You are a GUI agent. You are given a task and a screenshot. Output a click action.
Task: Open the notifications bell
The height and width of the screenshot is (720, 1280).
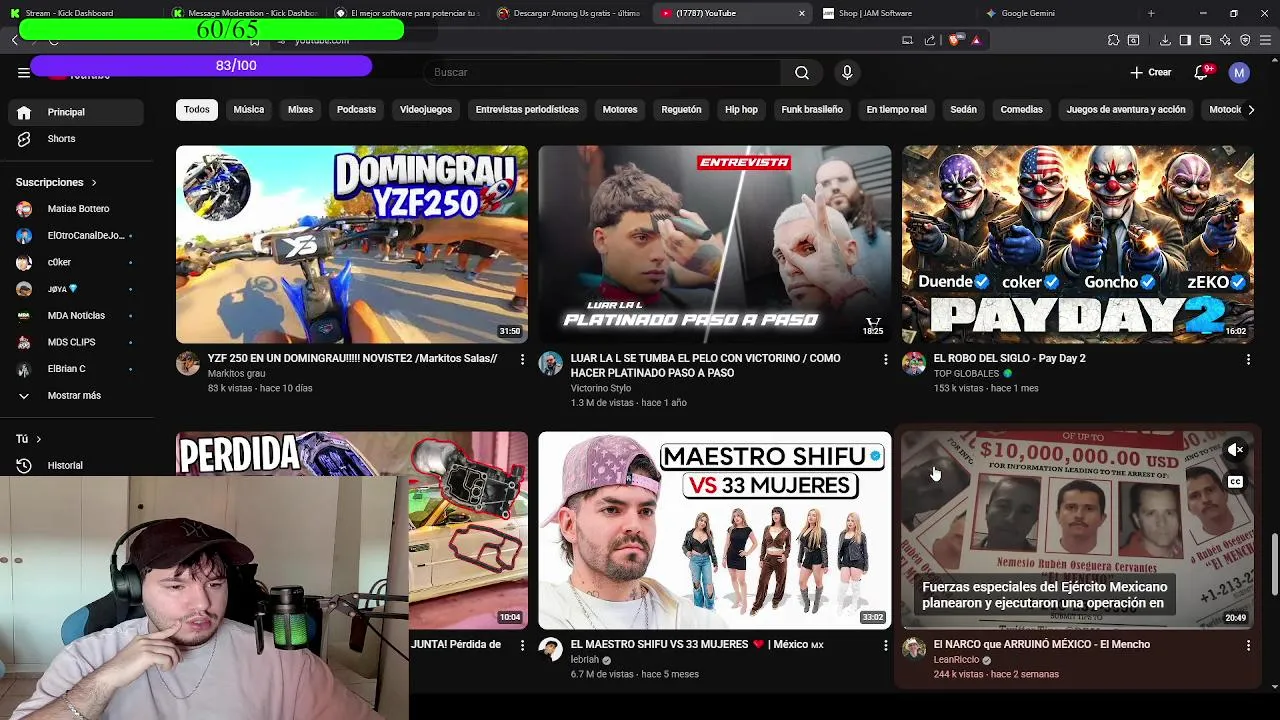tap(1202, 72)
